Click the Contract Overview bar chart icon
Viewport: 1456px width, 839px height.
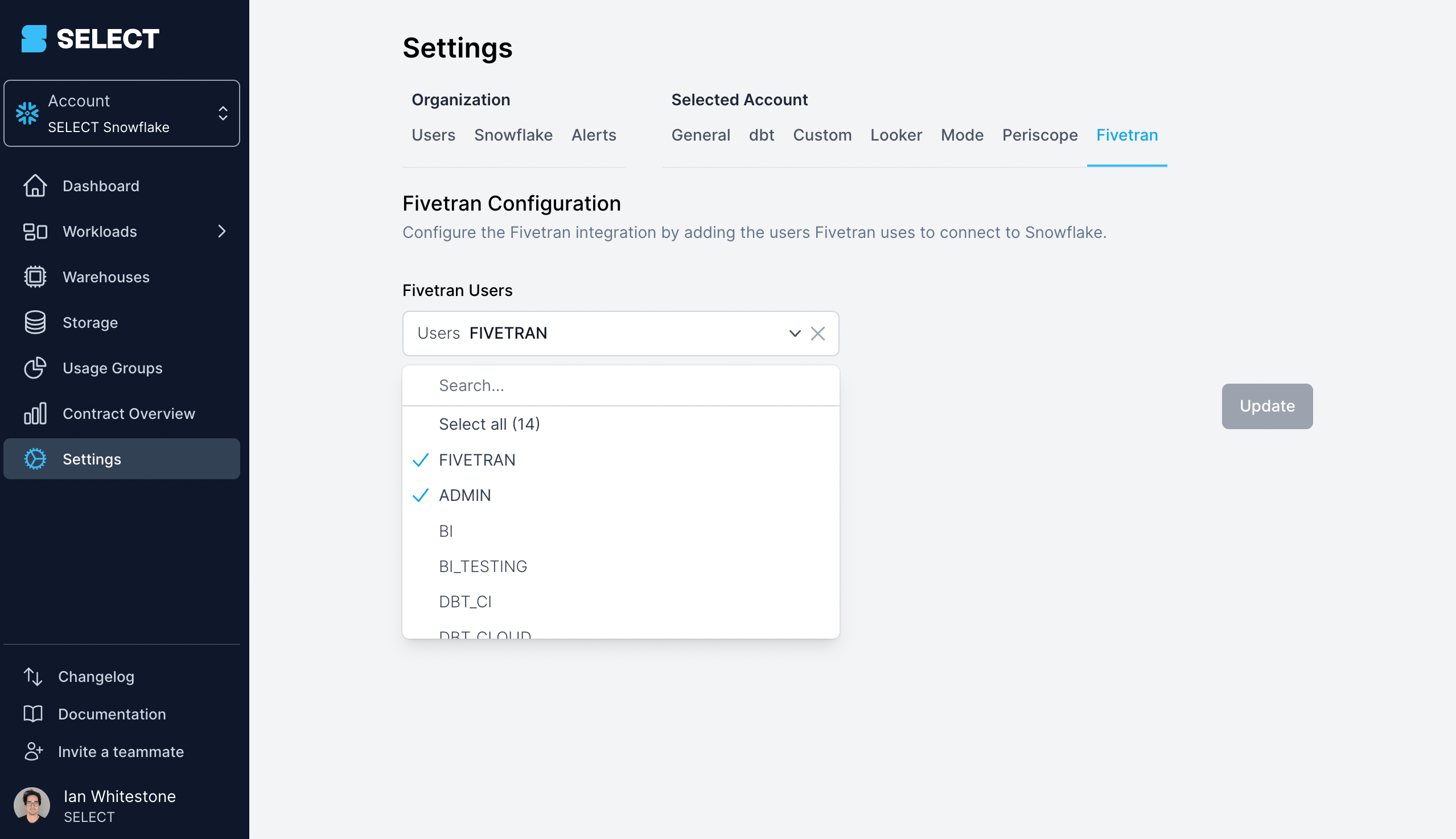[35, 413]
